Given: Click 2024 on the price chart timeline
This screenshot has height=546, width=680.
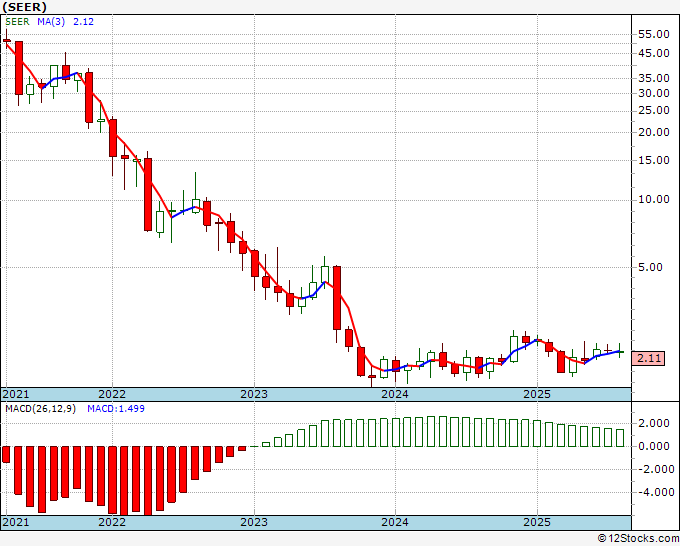Looking at the screenshot, I should (395, 394).
